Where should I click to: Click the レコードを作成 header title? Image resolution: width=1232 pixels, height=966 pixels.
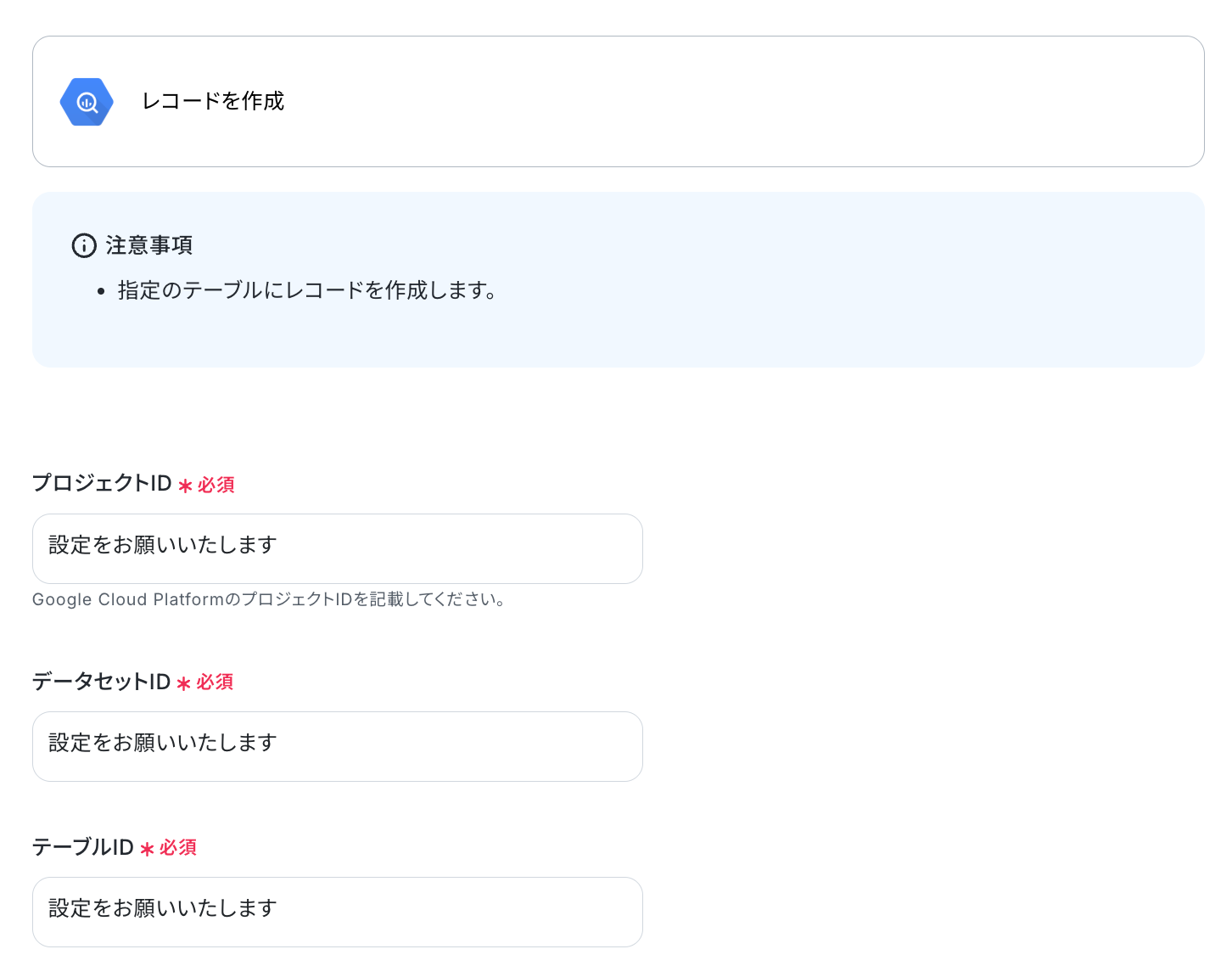coord(213,101)
